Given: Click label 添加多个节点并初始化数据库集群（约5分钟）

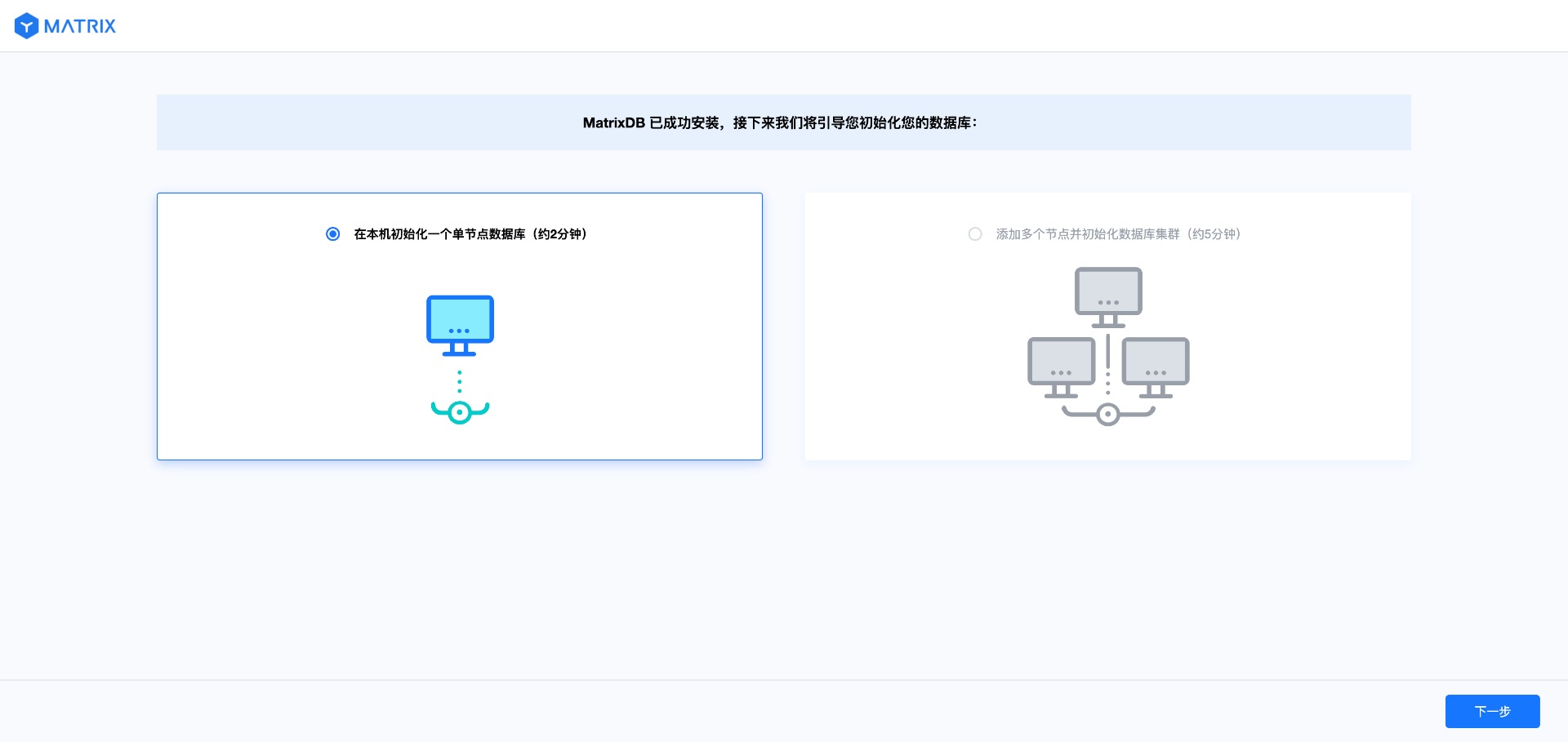Looking at the screenshot, I should [1118, 234].
